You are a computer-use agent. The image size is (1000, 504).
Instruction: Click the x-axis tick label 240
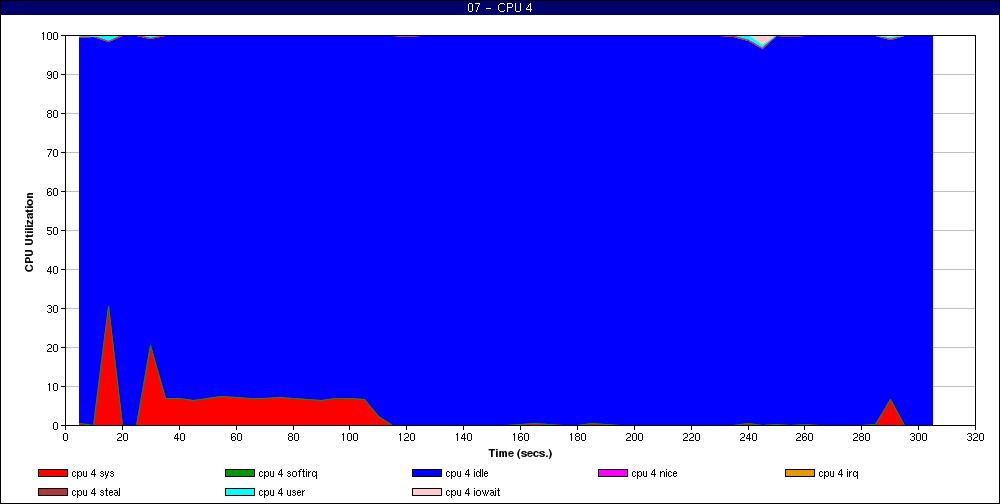click(x=748, y=437)
